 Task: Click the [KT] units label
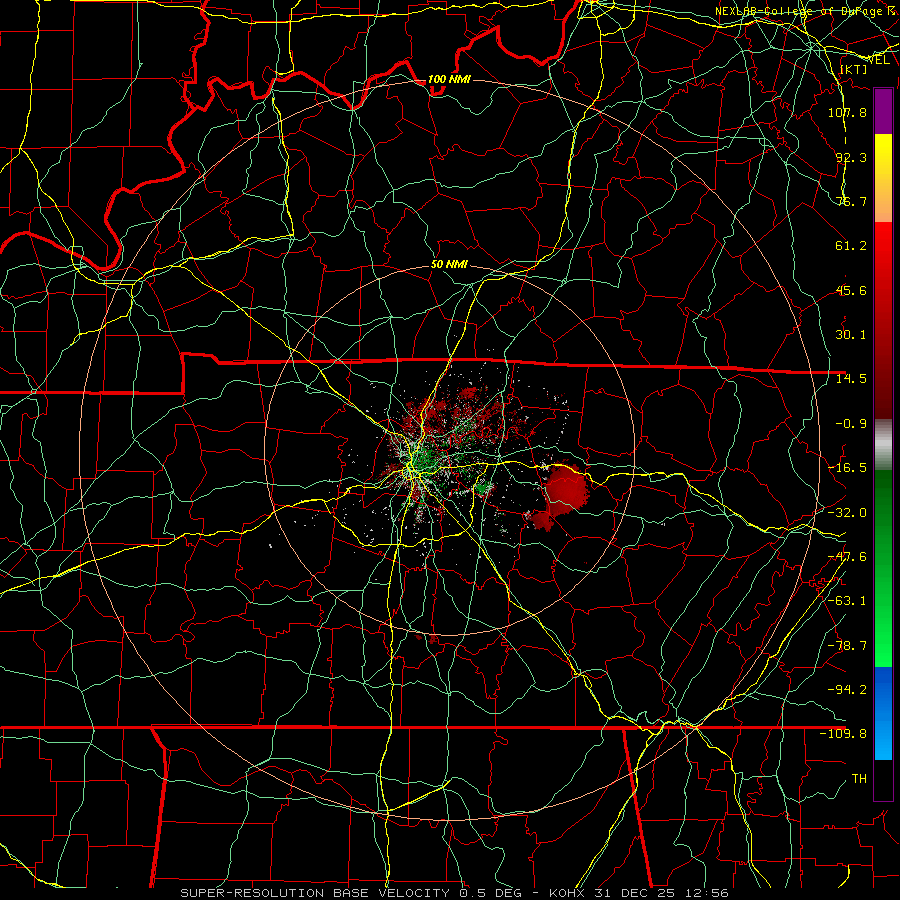pos(854,69)
